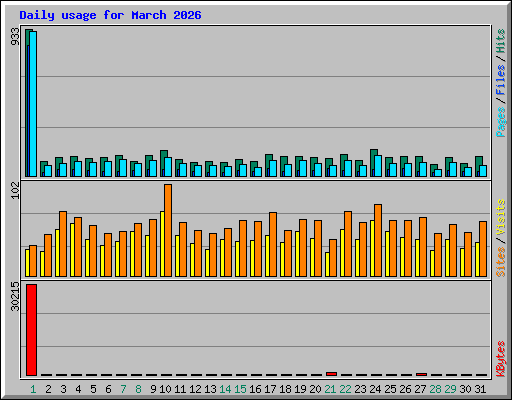Click the orange visits bar for day 24
The image size is (512, 400).
click(x=378, y=240)
